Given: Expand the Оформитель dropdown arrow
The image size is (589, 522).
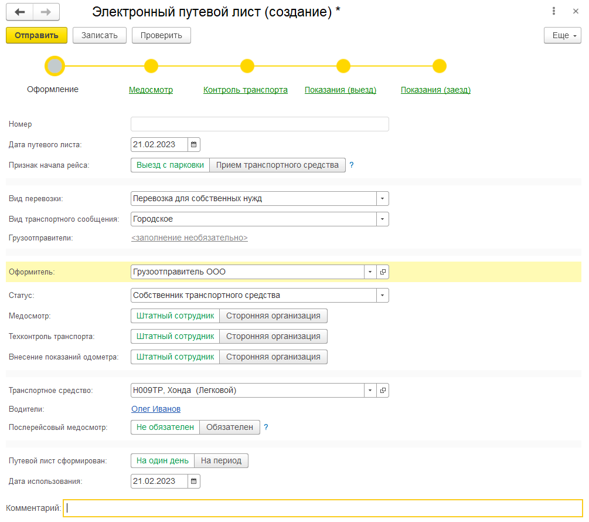Looking at the screenshot, I should pos(370,272).
